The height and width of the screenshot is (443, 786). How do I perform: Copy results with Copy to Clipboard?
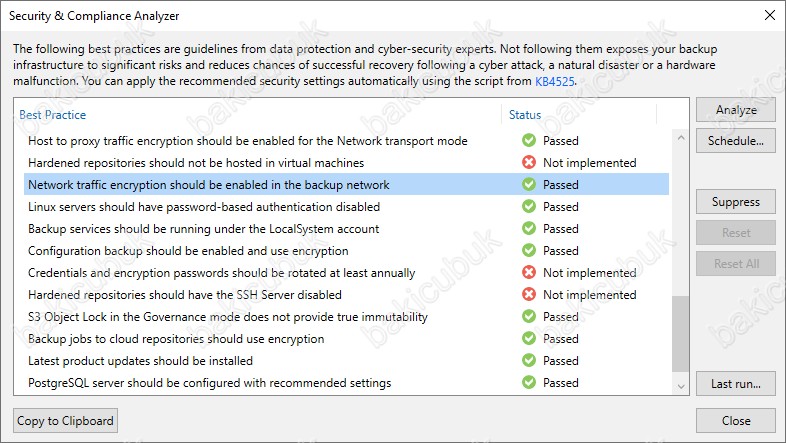click(66, 420)
